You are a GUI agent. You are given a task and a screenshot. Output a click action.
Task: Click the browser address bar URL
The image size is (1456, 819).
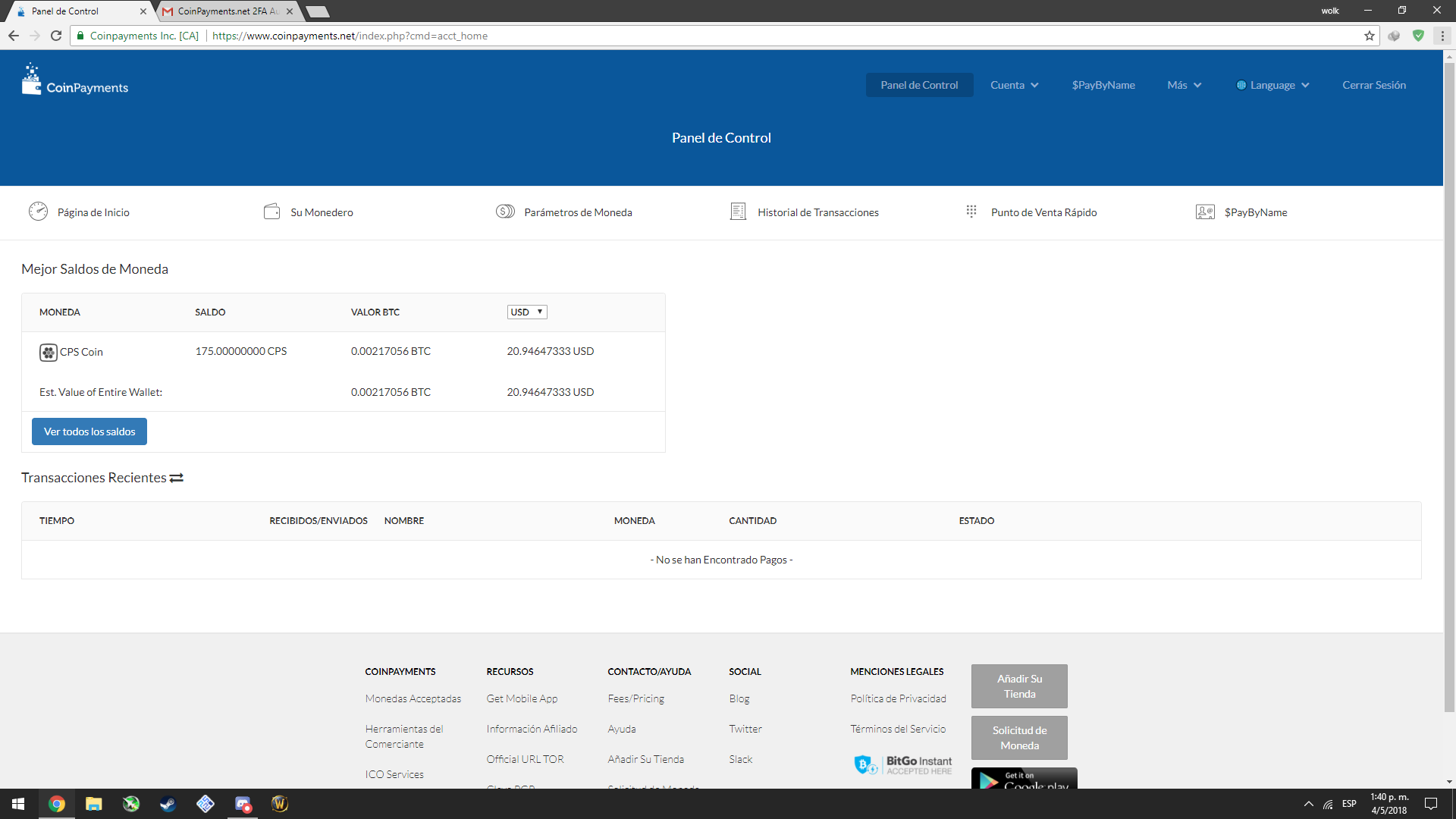[x=350, y=36]
